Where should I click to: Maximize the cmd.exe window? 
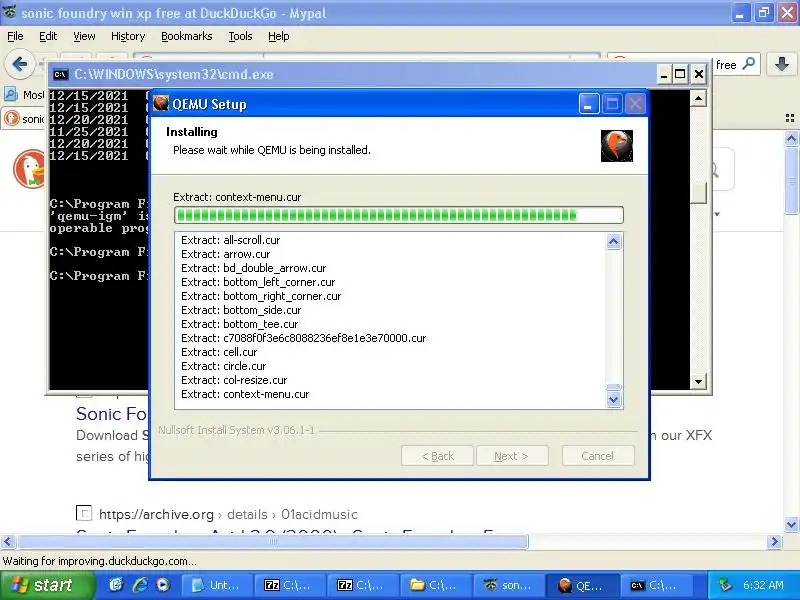pos(680,74)
